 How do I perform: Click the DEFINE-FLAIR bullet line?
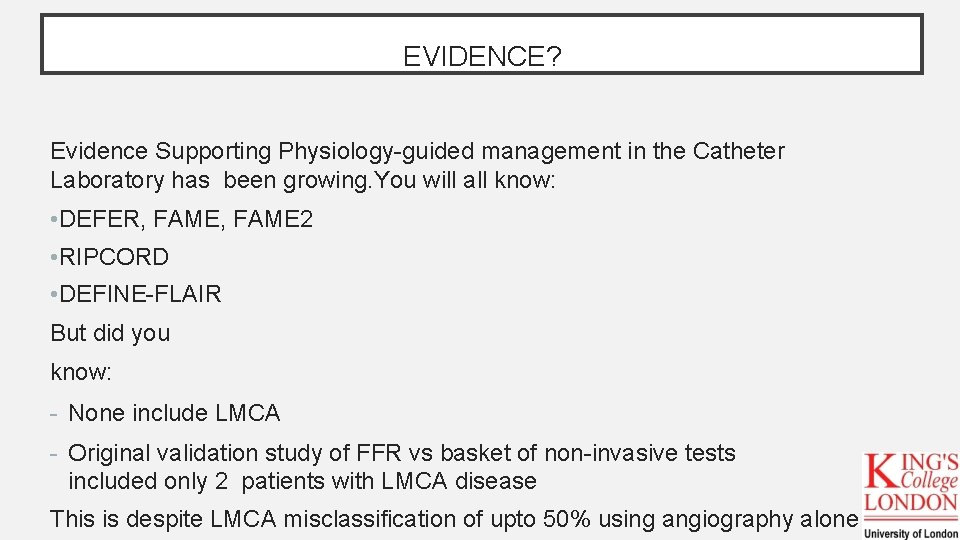[x=136, y=294]
